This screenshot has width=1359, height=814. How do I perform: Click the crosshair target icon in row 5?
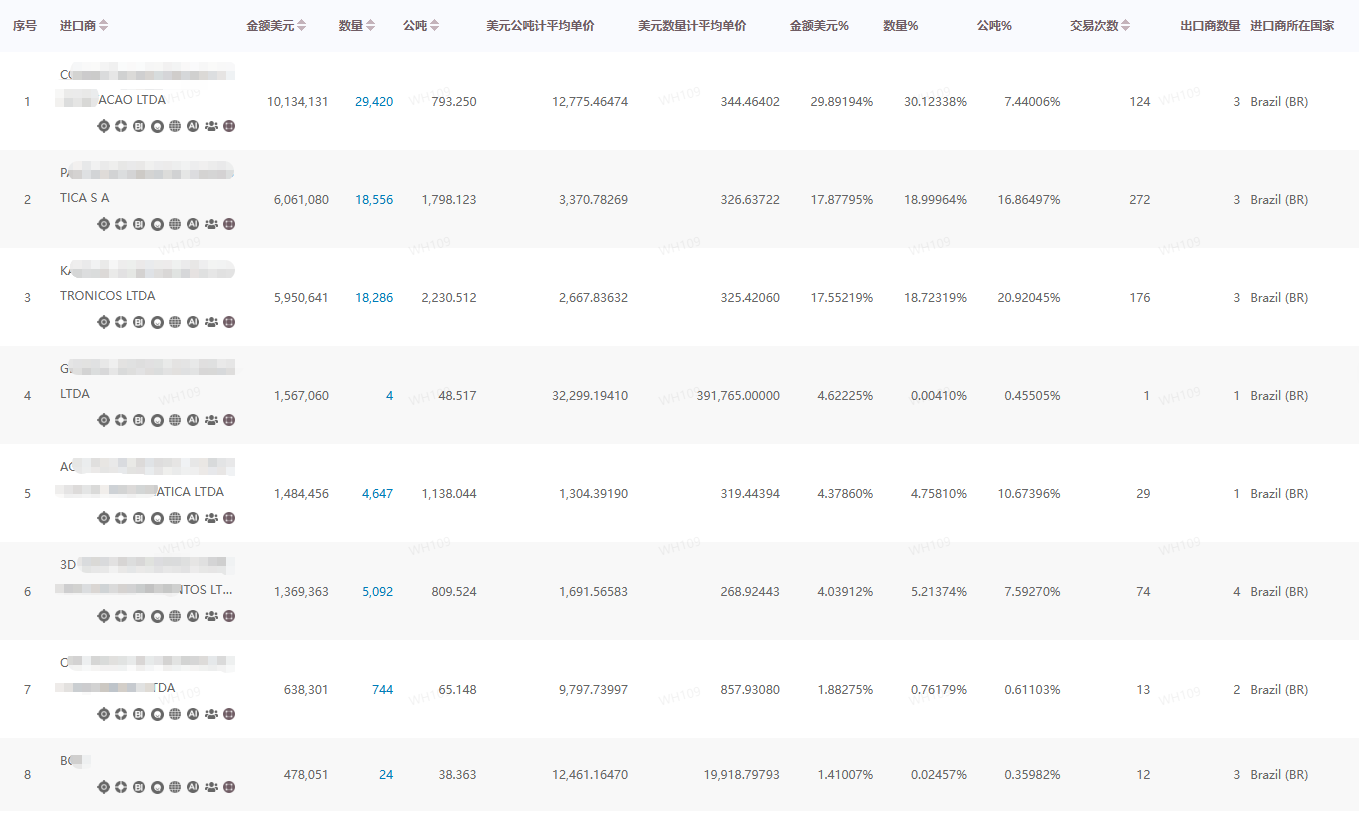(x=103, y=518)
